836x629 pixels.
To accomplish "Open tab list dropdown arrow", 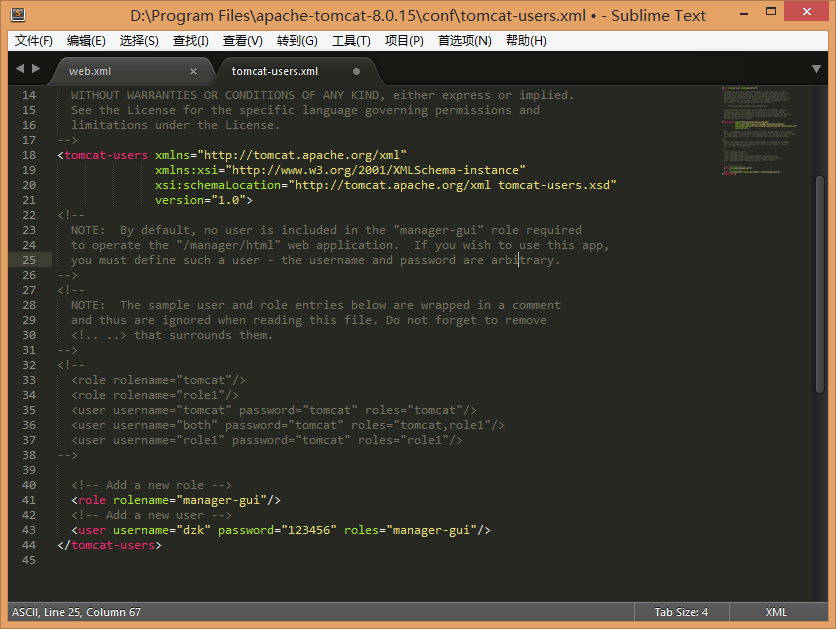I will [816, 69].
